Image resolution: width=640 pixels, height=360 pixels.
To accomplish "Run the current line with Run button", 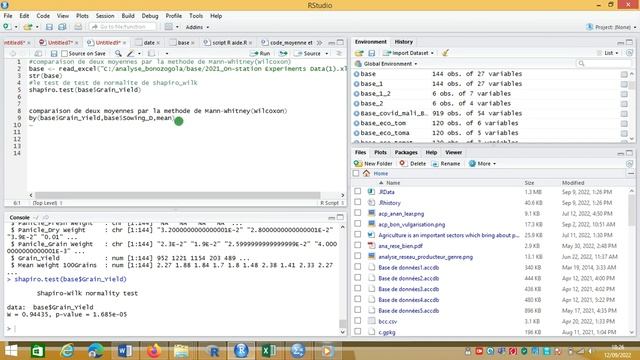I will point(260,53).
